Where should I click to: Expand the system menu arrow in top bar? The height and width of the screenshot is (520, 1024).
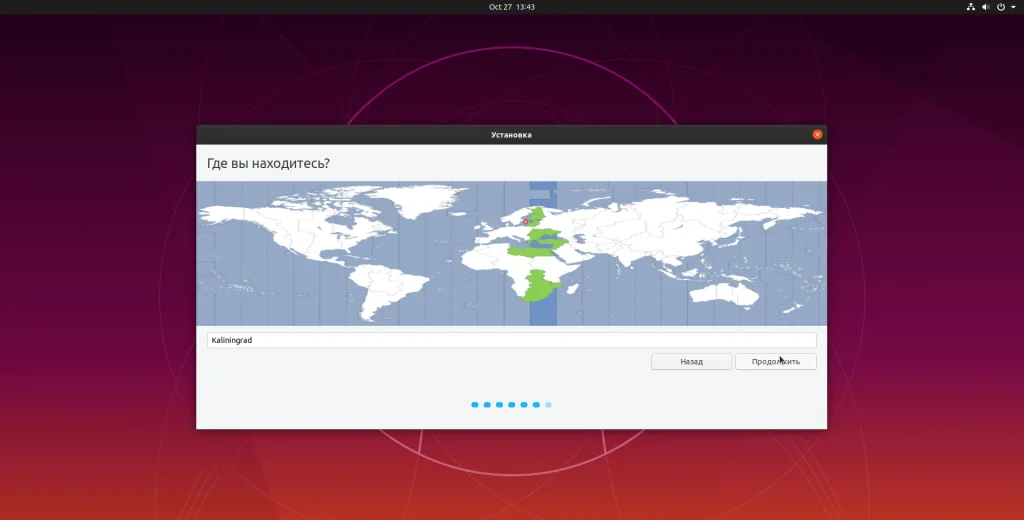click(x=1013, y=7)
